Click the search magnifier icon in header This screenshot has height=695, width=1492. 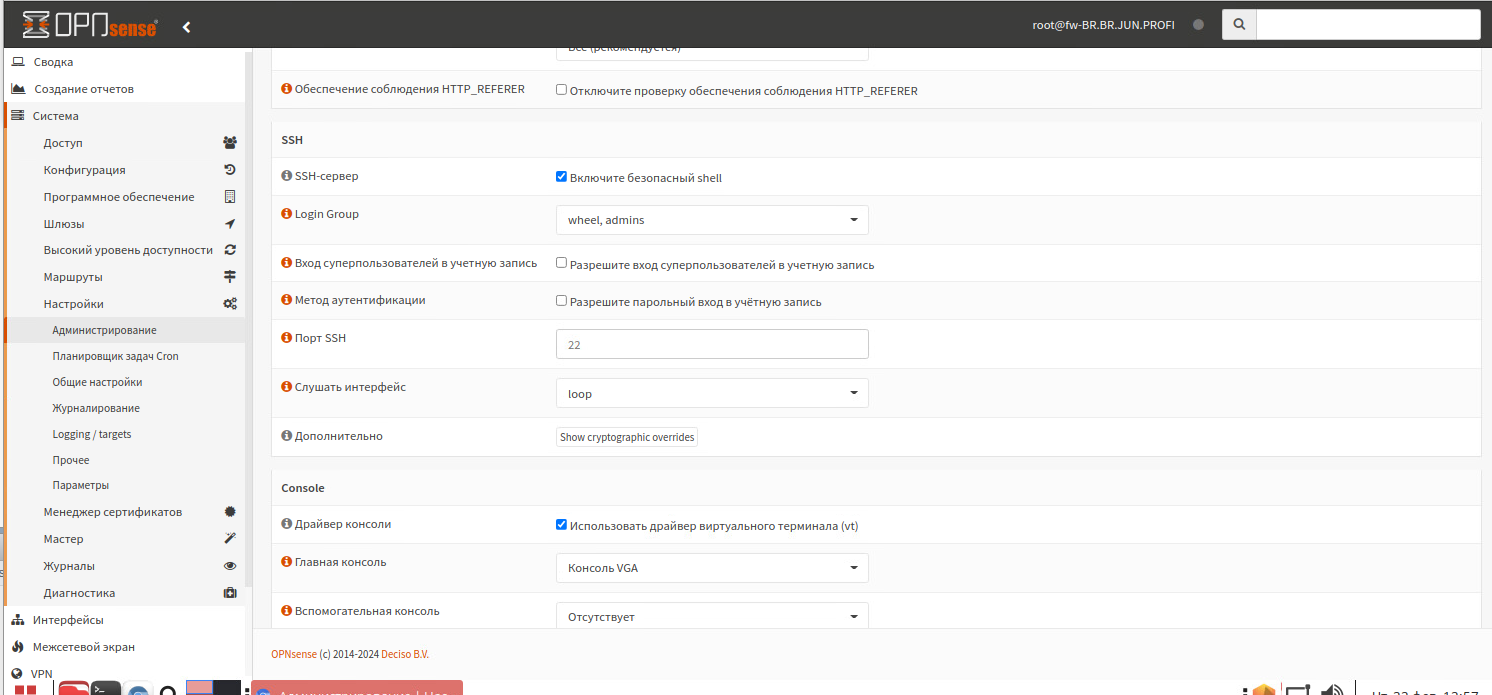1239,25
